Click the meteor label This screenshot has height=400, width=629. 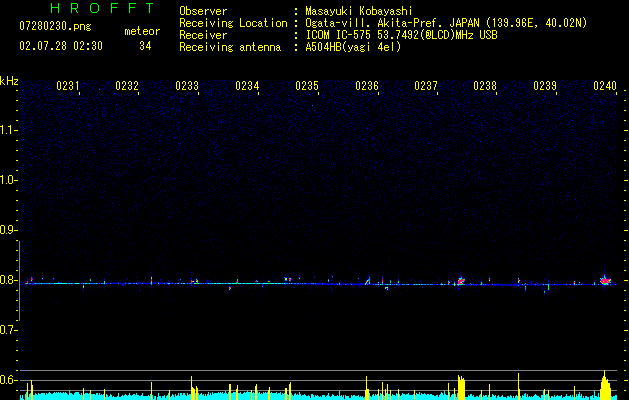(x=142, y=31)
